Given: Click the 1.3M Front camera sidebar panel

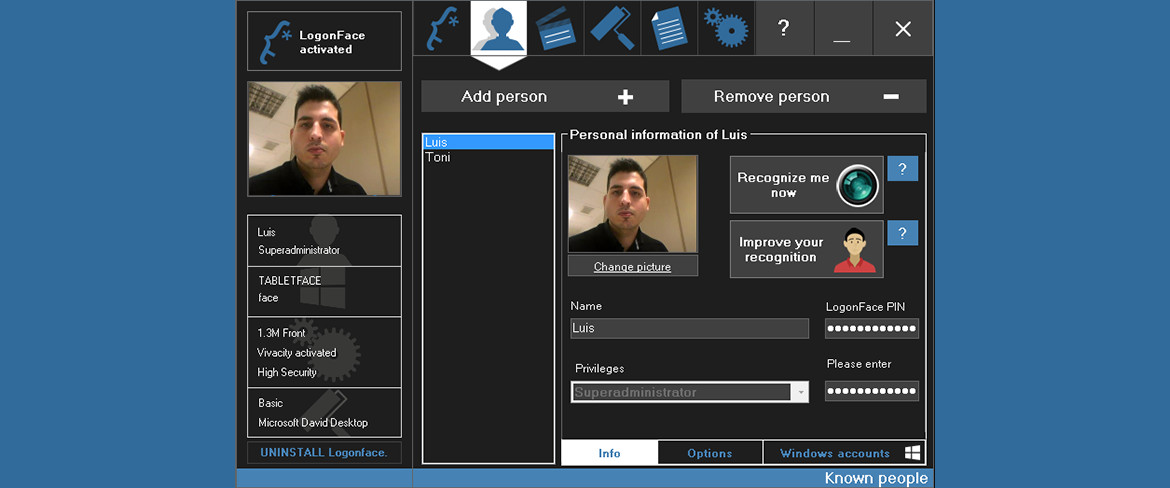Looking at the screenshot, I should click(x=324, y=352).
